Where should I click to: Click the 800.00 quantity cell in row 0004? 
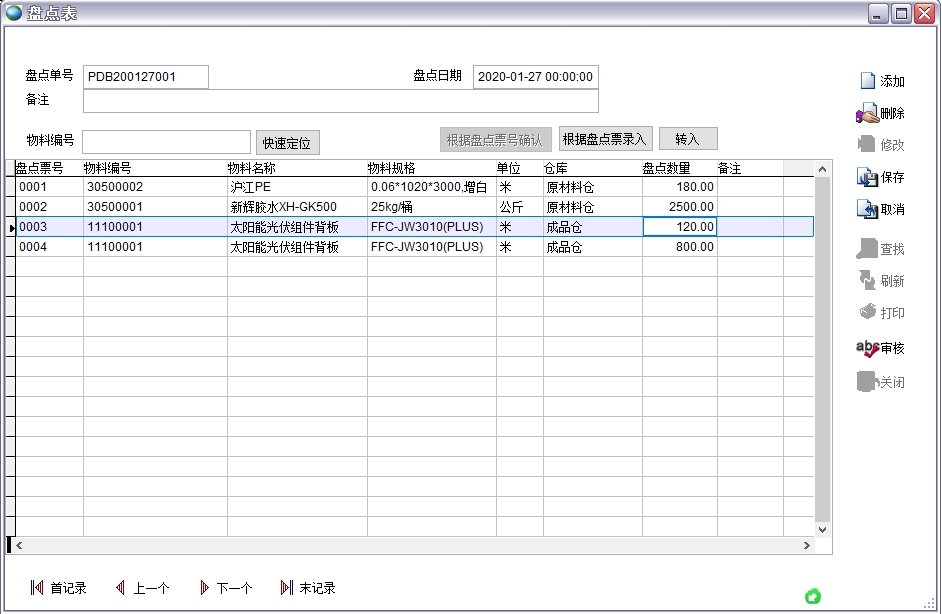click(x=680, y=247)
